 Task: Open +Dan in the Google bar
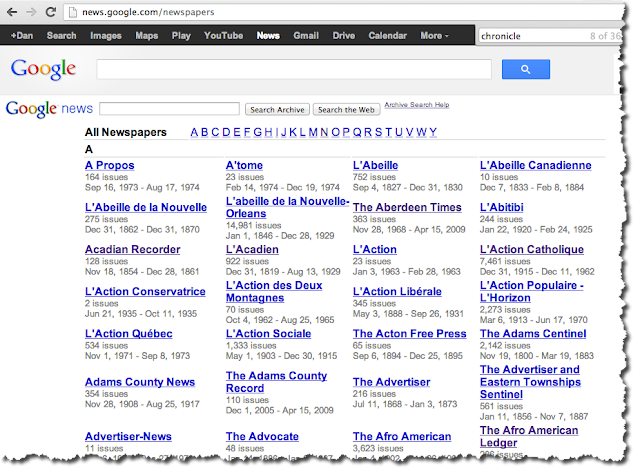tap(22, 35)
